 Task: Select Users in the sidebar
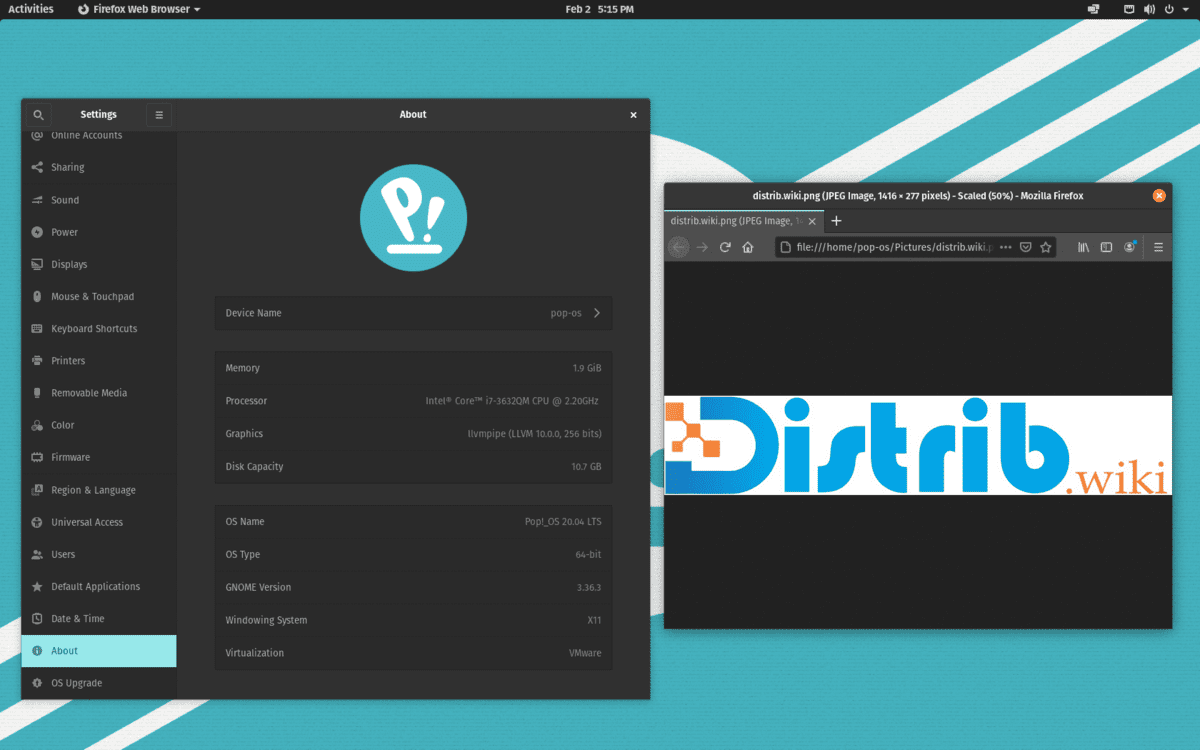click(x=99, y=554)
